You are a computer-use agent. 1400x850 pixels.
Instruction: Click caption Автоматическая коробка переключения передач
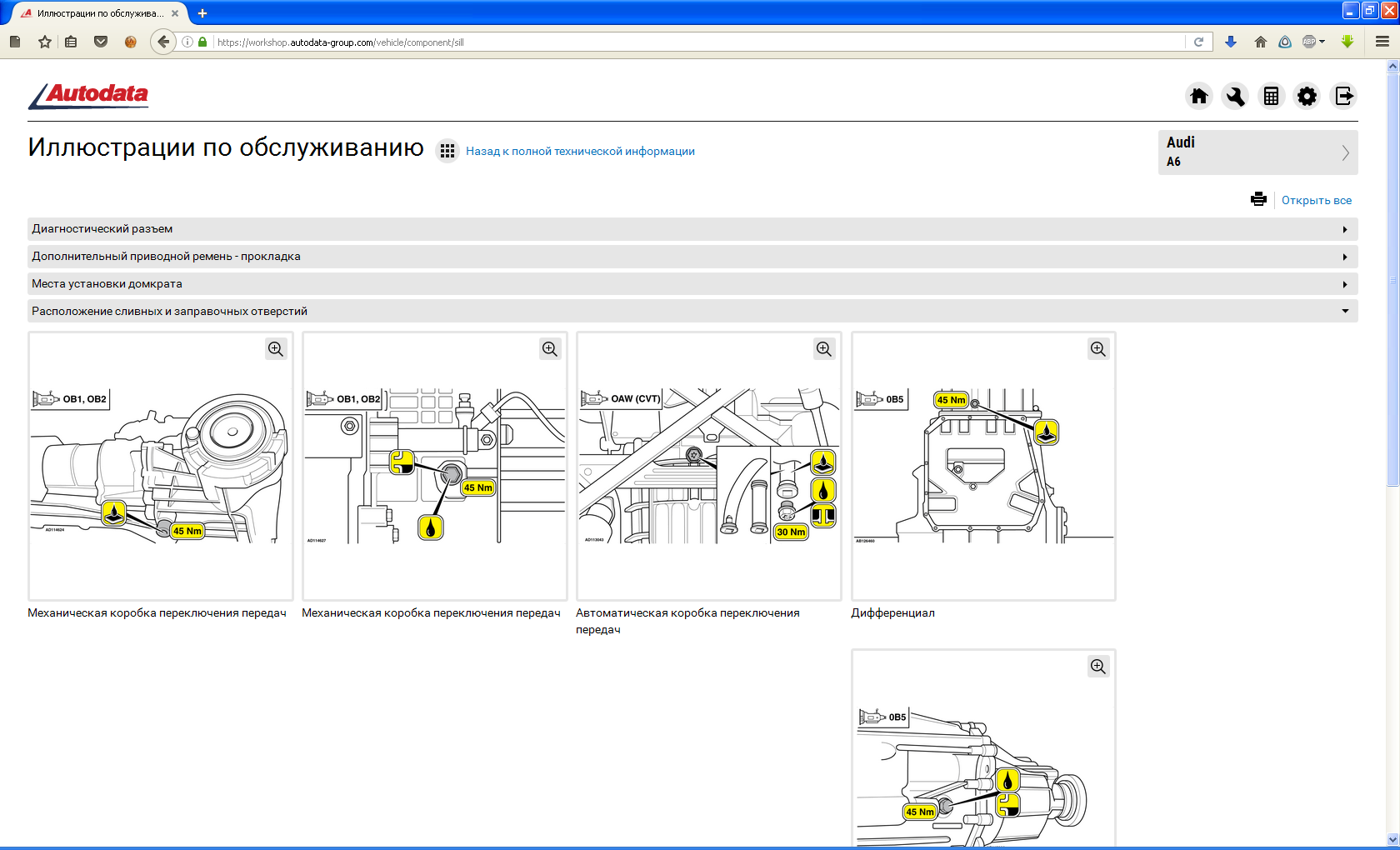(x=687, y=621)
